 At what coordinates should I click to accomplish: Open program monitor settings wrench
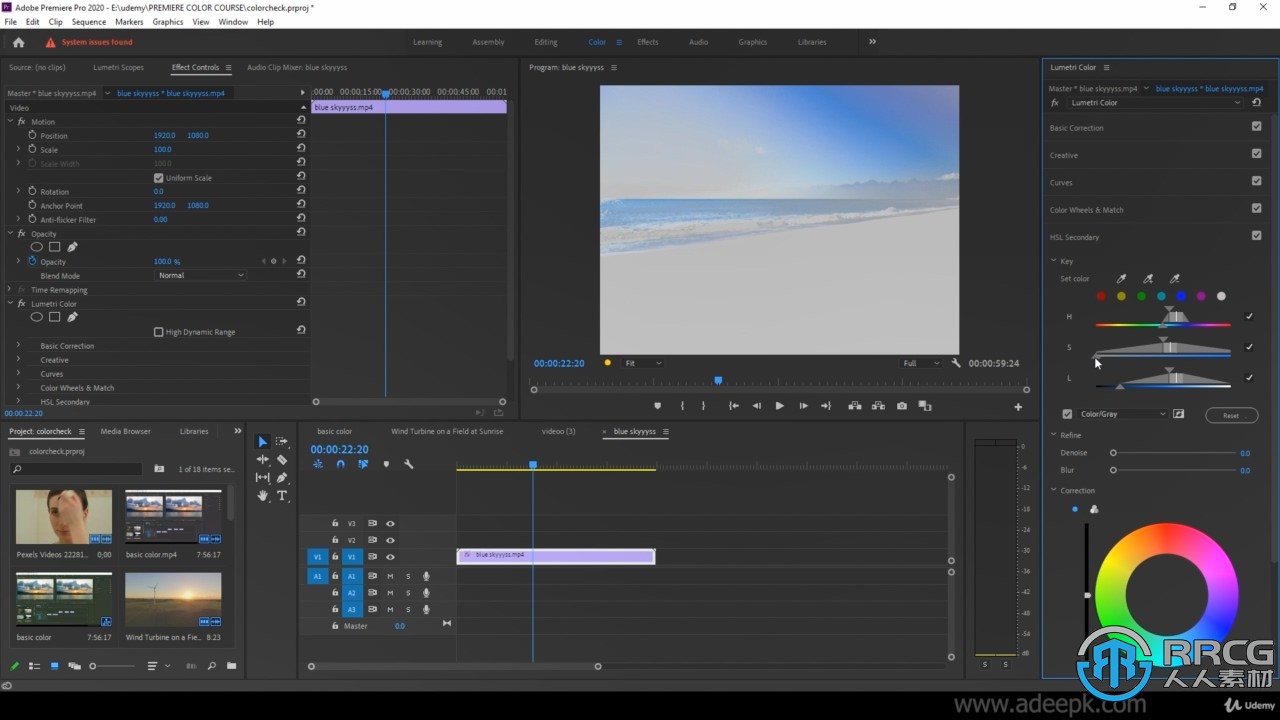tap(956, 363)
